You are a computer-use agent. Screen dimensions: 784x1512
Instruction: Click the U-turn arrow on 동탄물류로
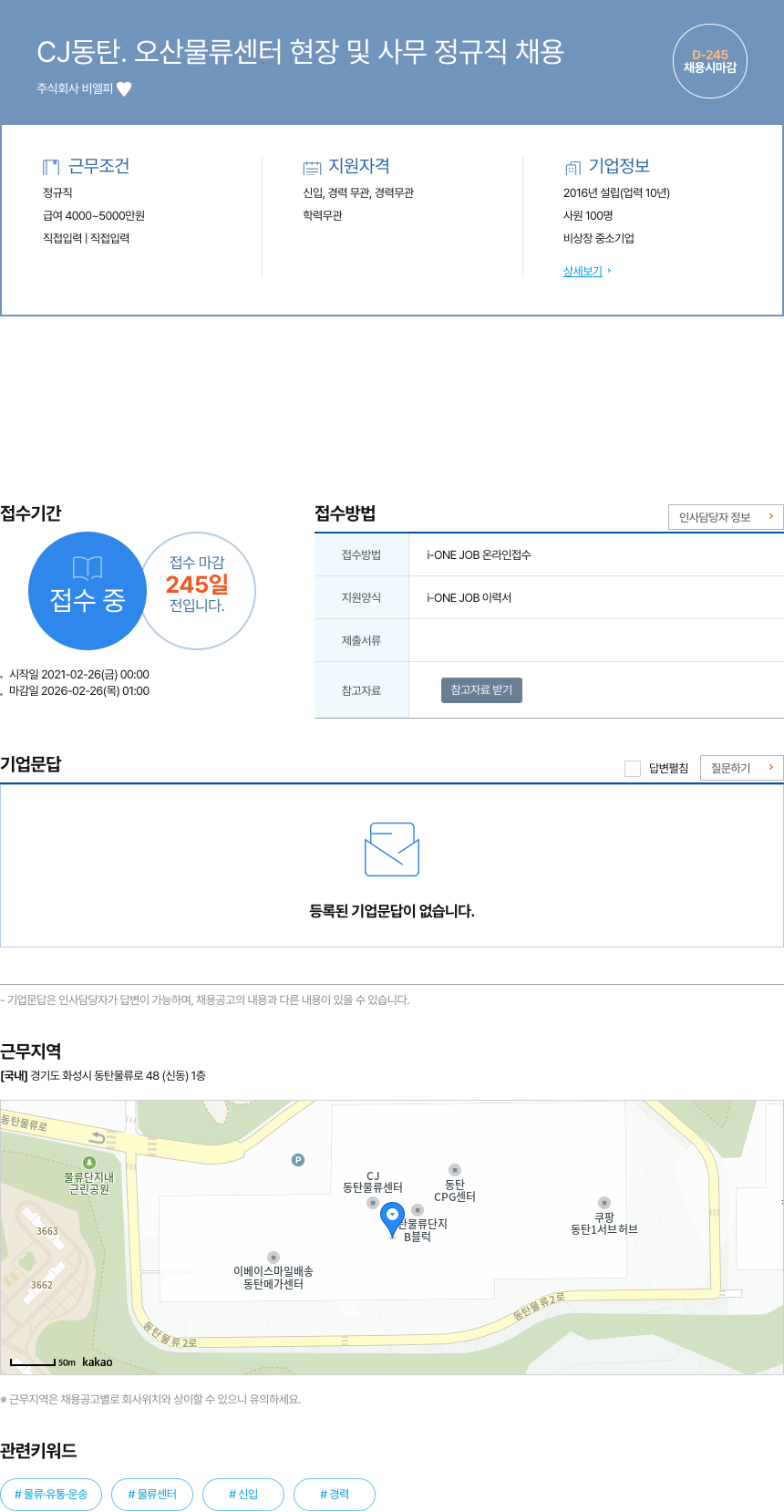[97, 1138]
